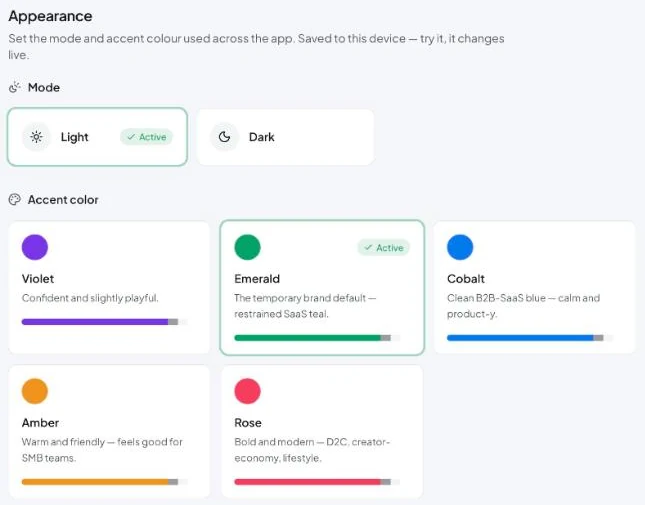Click the cobalt blue color circle
Viewport: 645px width, 505px height.
(460, 247)
